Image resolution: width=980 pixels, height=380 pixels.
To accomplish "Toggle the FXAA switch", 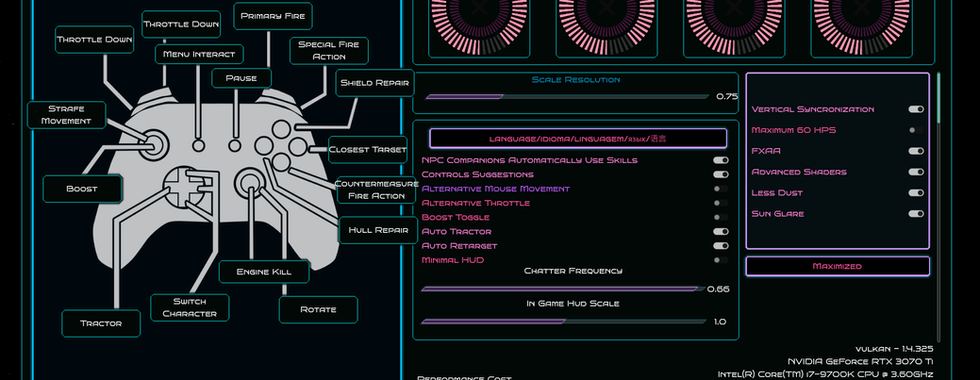I will (916, 151).
